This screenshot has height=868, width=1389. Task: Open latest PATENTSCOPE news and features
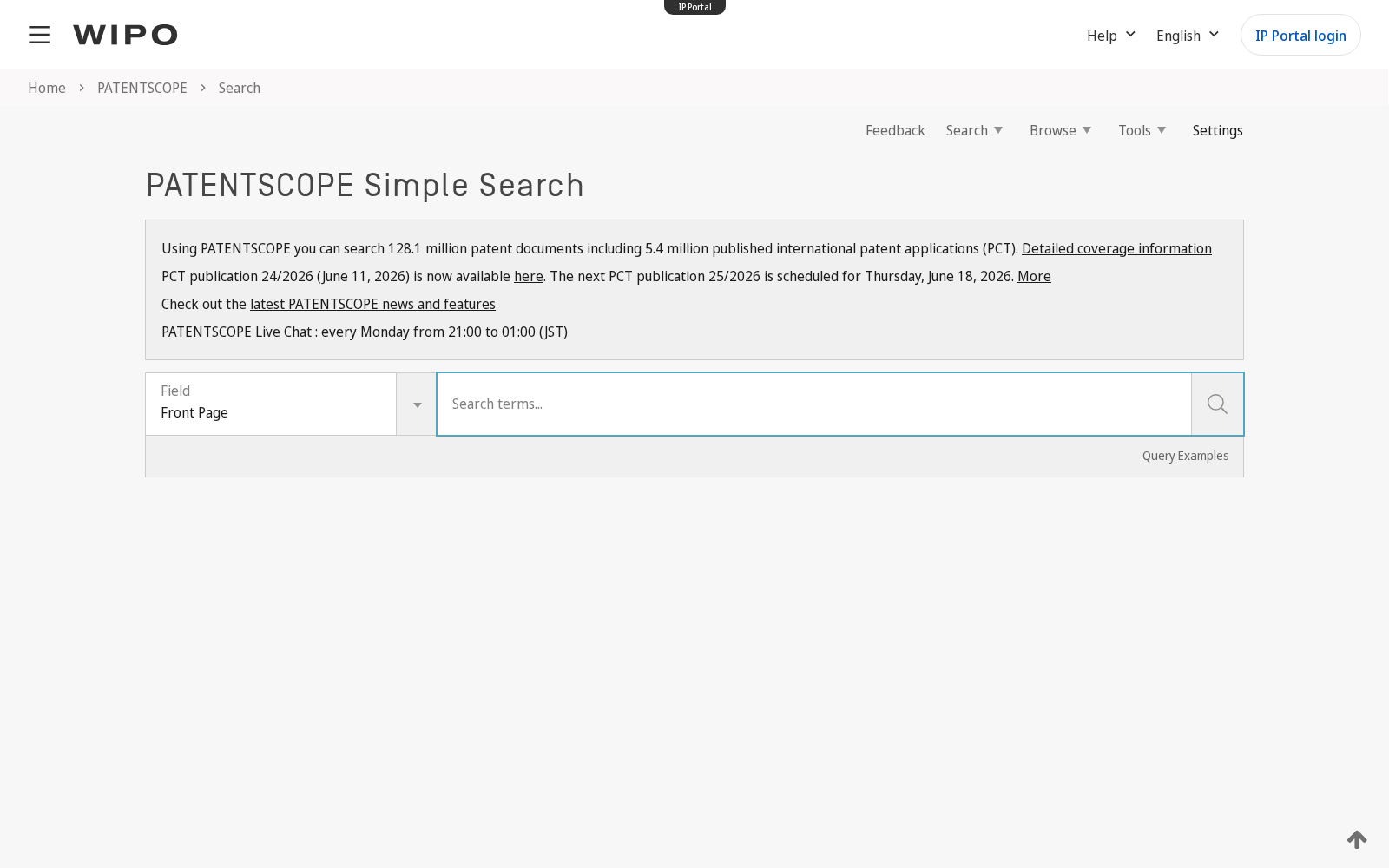372,304
